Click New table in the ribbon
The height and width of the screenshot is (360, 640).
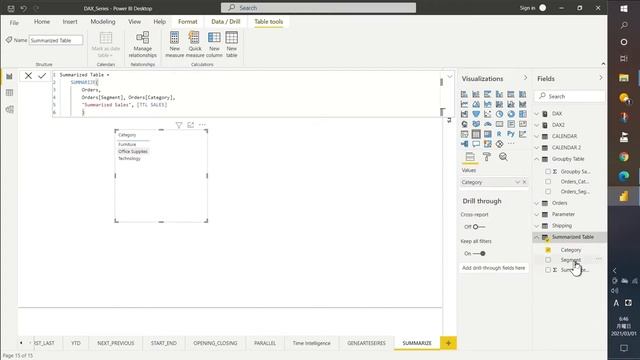(231, 44)
